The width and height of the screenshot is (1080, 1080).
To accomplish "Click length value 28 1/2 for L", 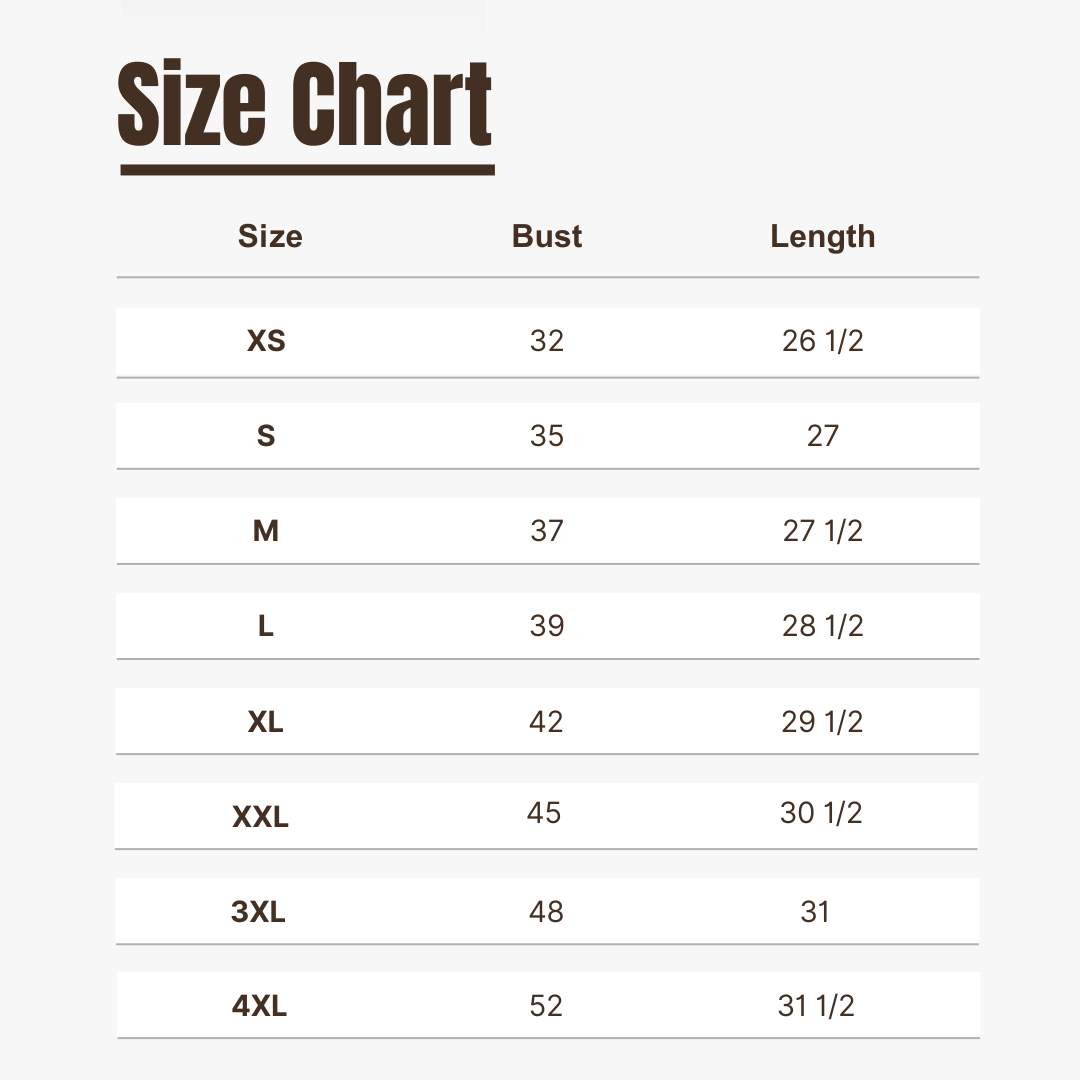I will 822,626.
